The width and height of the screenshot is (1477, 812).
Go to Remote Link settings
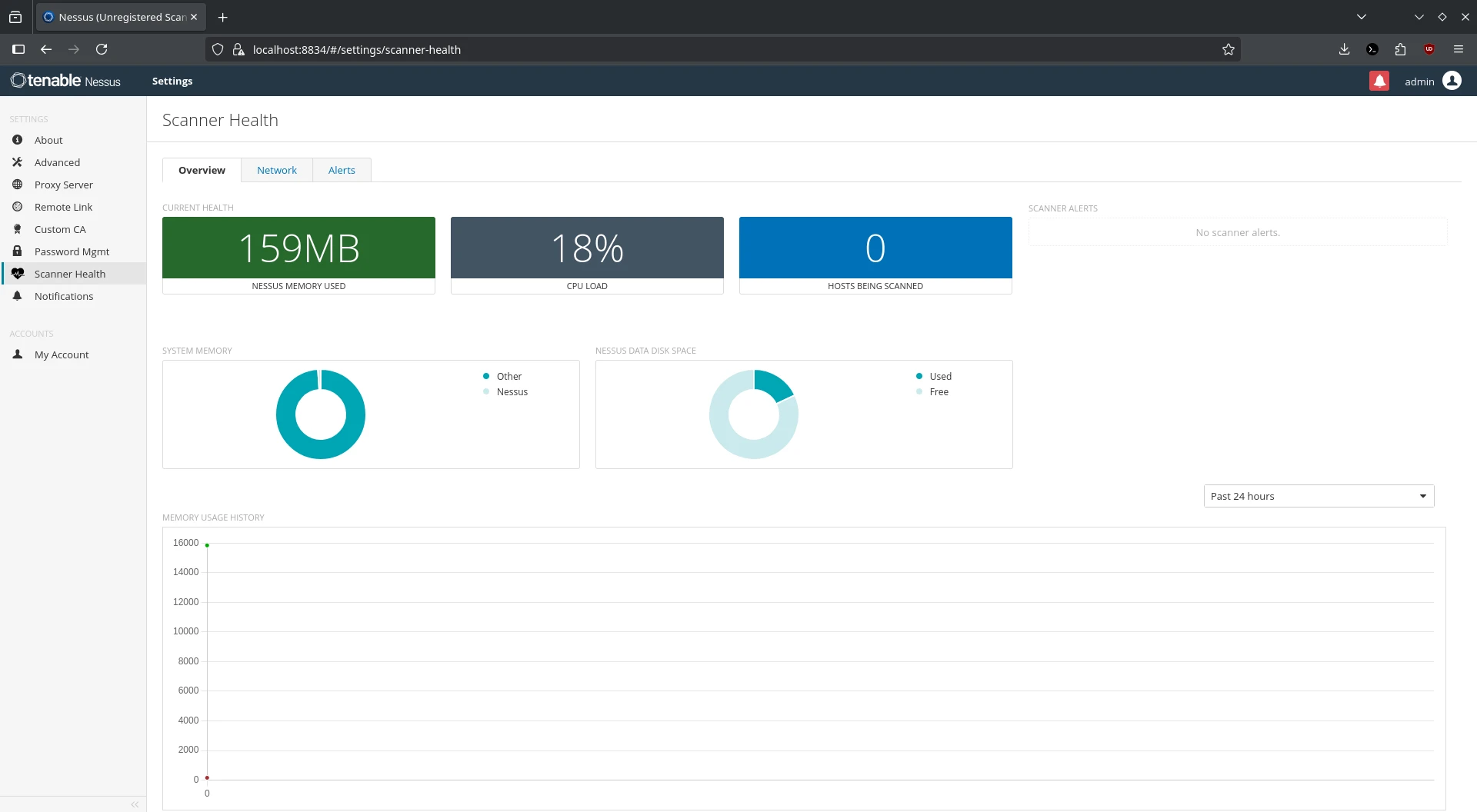point(63,207)
